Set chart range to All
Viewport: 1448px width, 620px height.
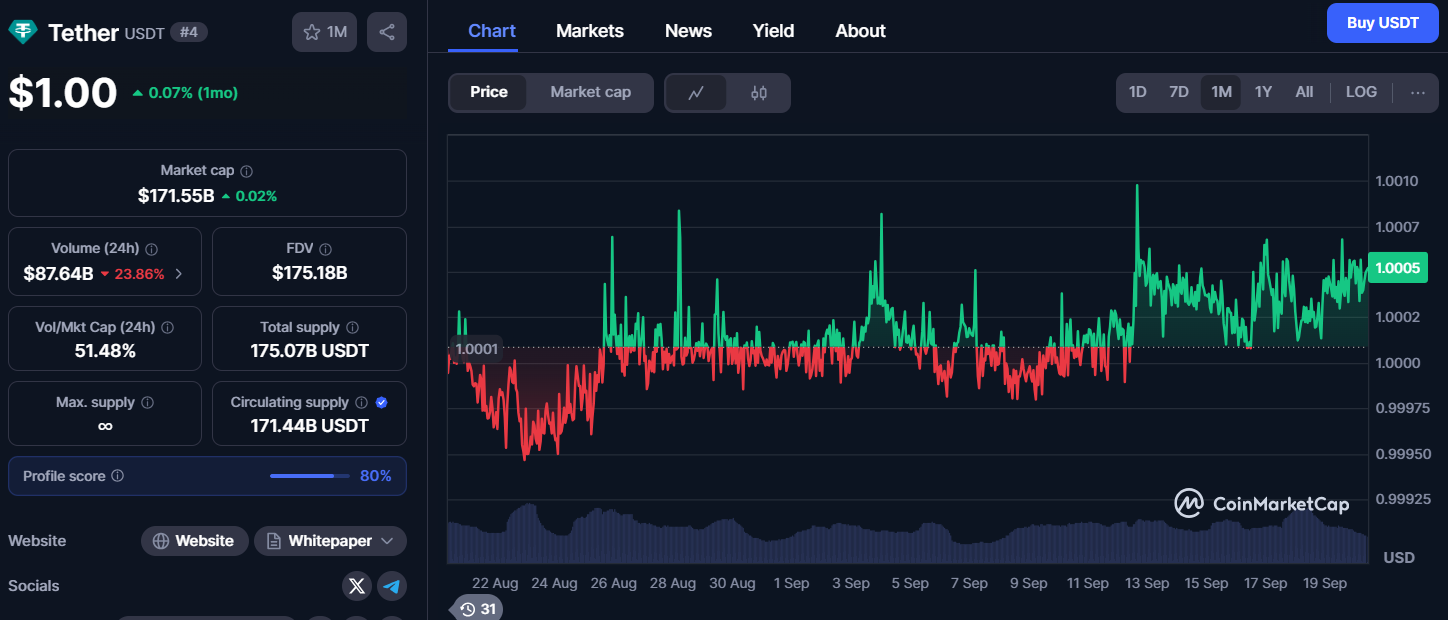[x=1304, y=92]
